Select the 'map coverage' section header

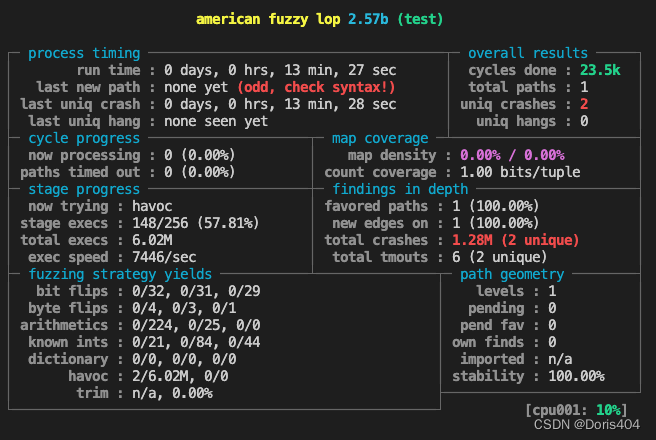coord(380,138)
